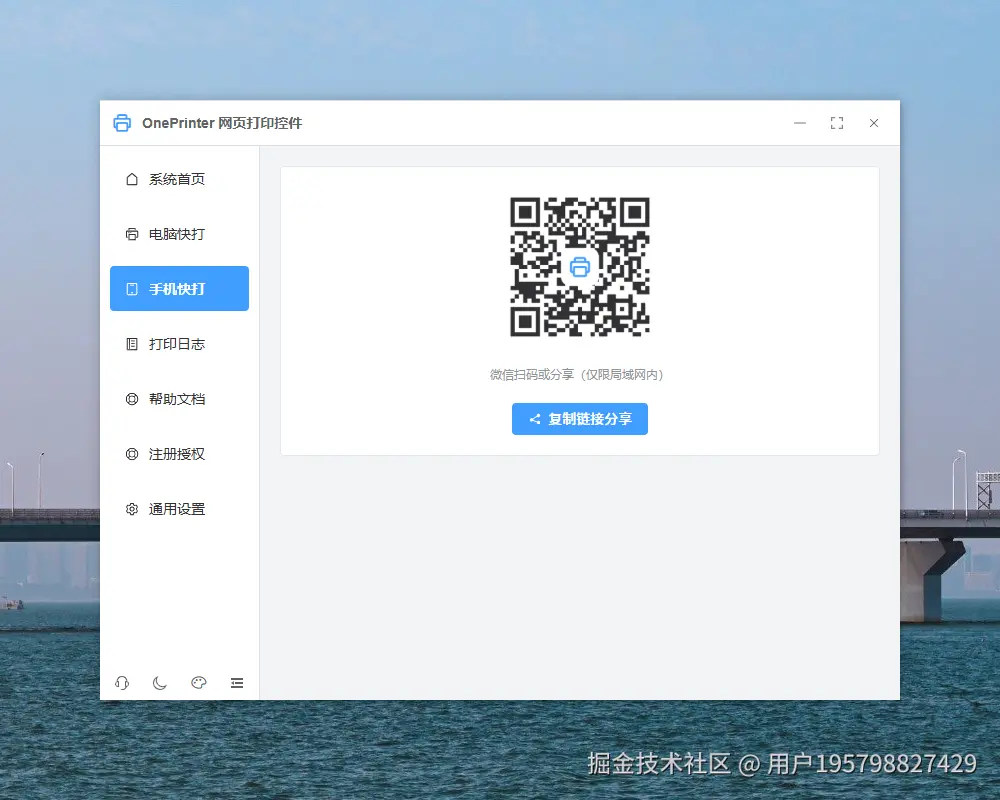Click the headset support icon in the sidebar footer
Screen dimensions: 1000x800
click(x=122, y=683)
